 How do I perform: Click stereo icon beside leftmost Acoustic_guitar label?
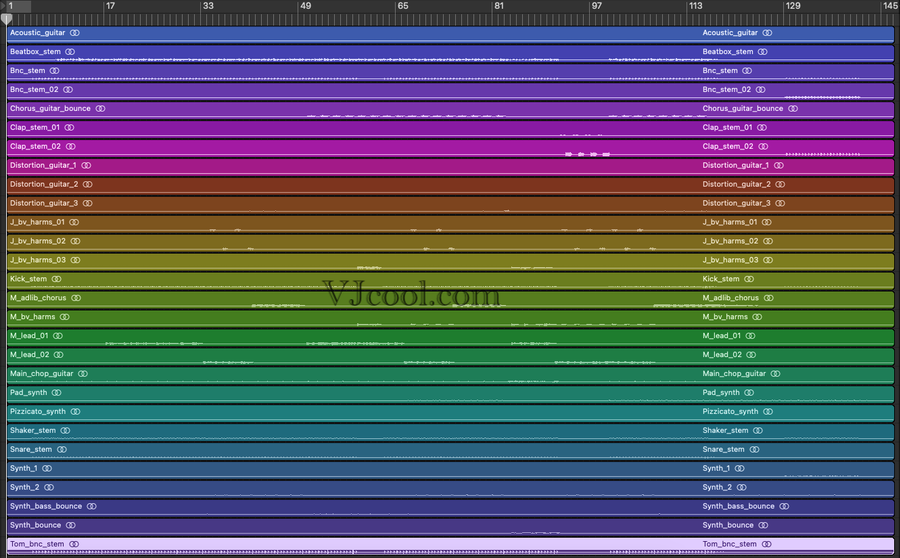(x=75, y=33)
